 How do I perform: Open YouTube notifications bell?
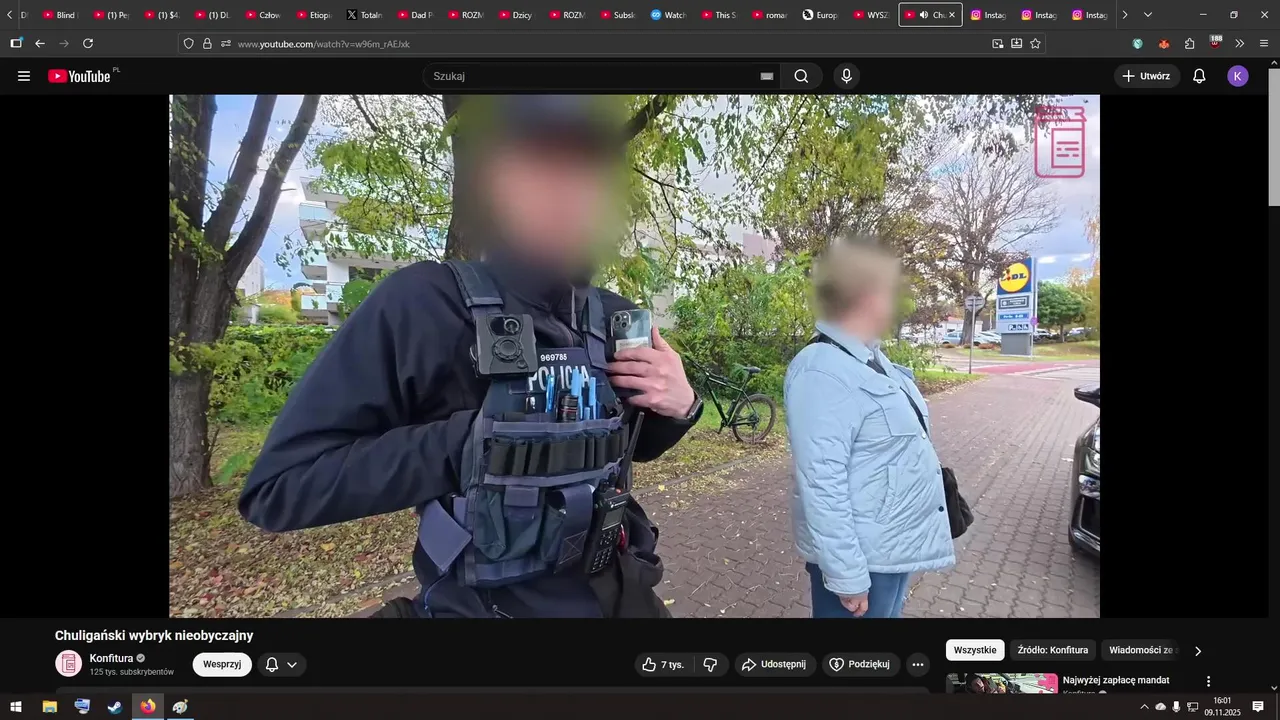(1199, 76)
